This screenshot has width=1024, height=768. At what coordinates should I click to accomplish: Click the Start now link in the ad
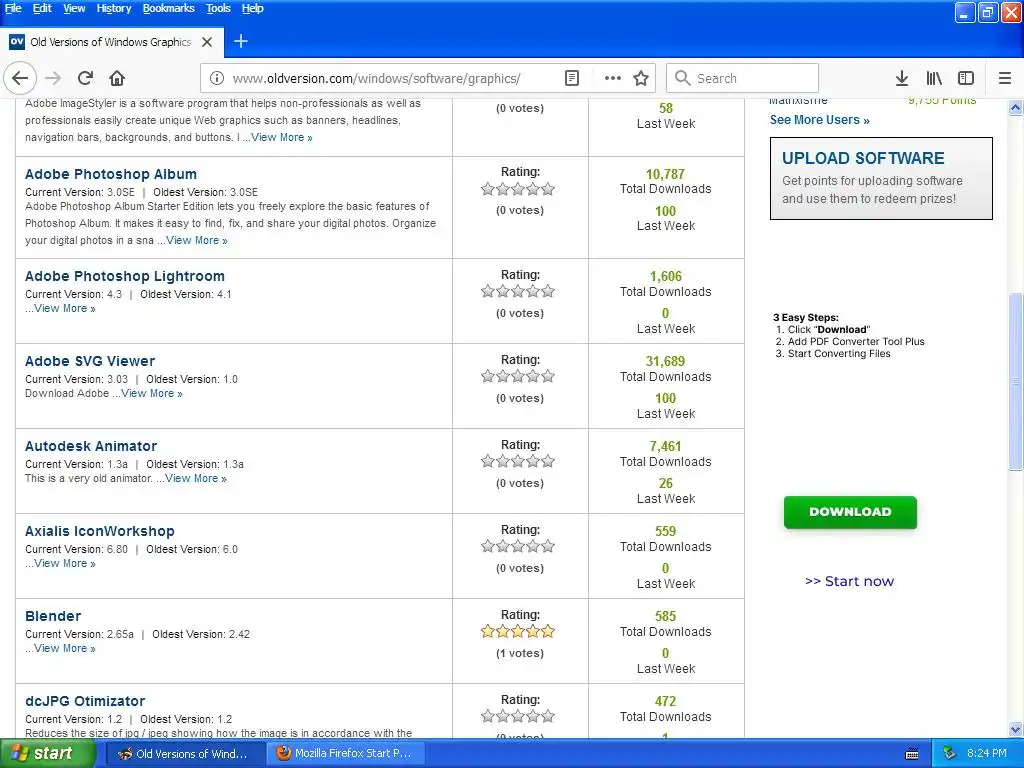click(x=849, y=581)
